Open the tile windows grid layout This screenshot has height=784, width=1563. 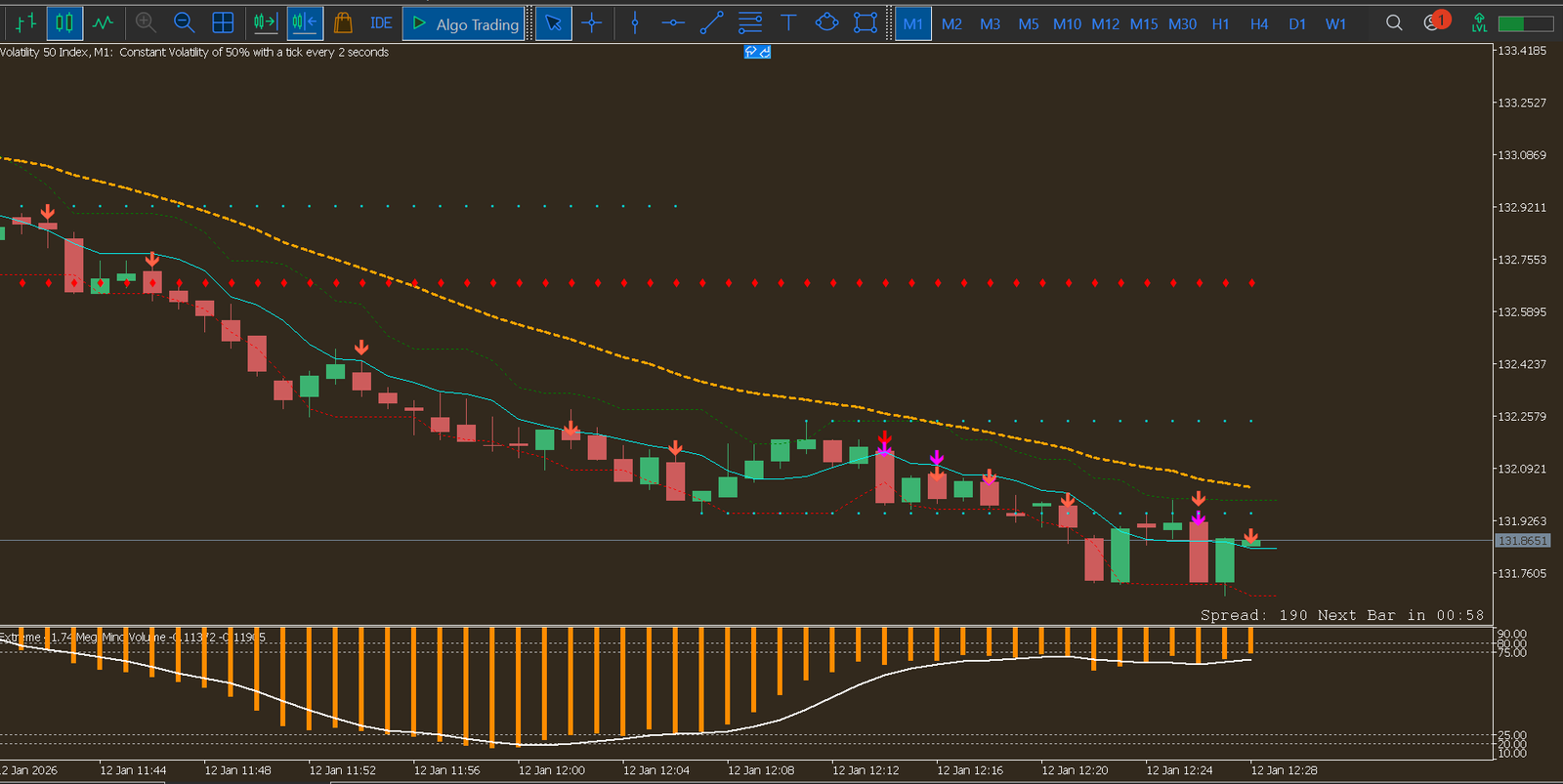click(x=223, y=22)
